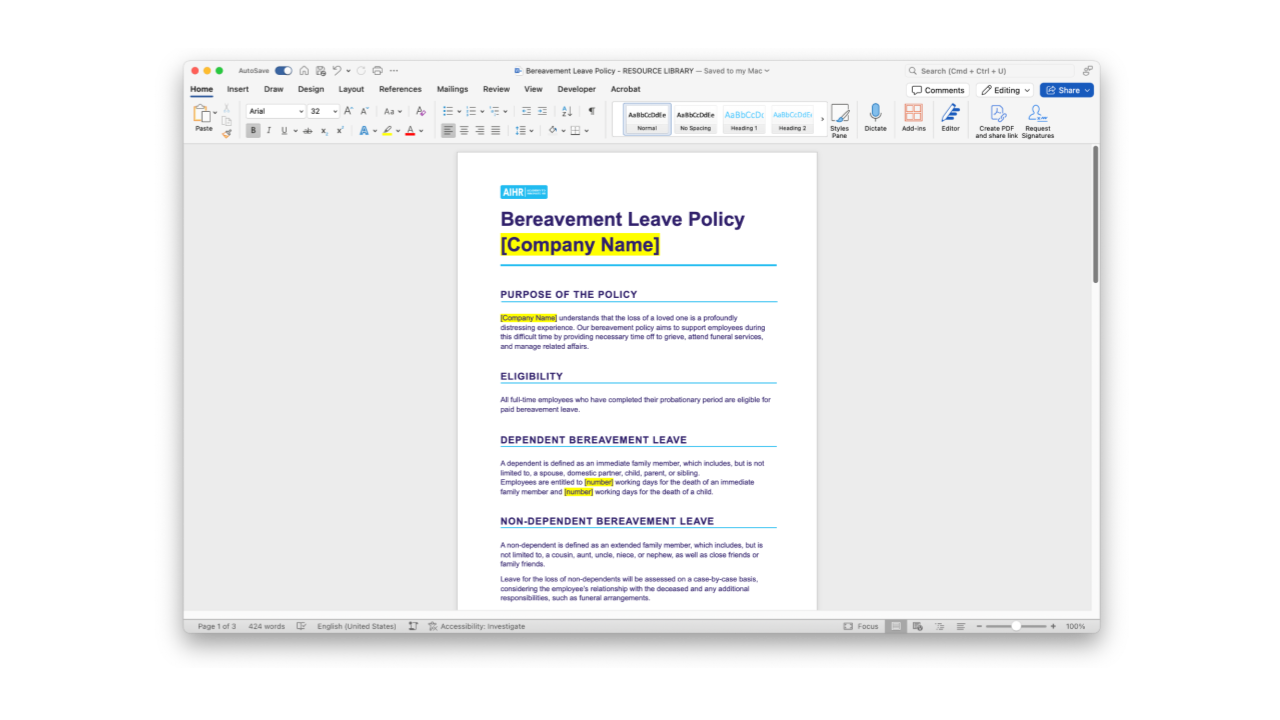Image resolution: width=1280 pixels, height=720 pixels.
Task: Click the Undo arrow icon
Action: (337, 71)
